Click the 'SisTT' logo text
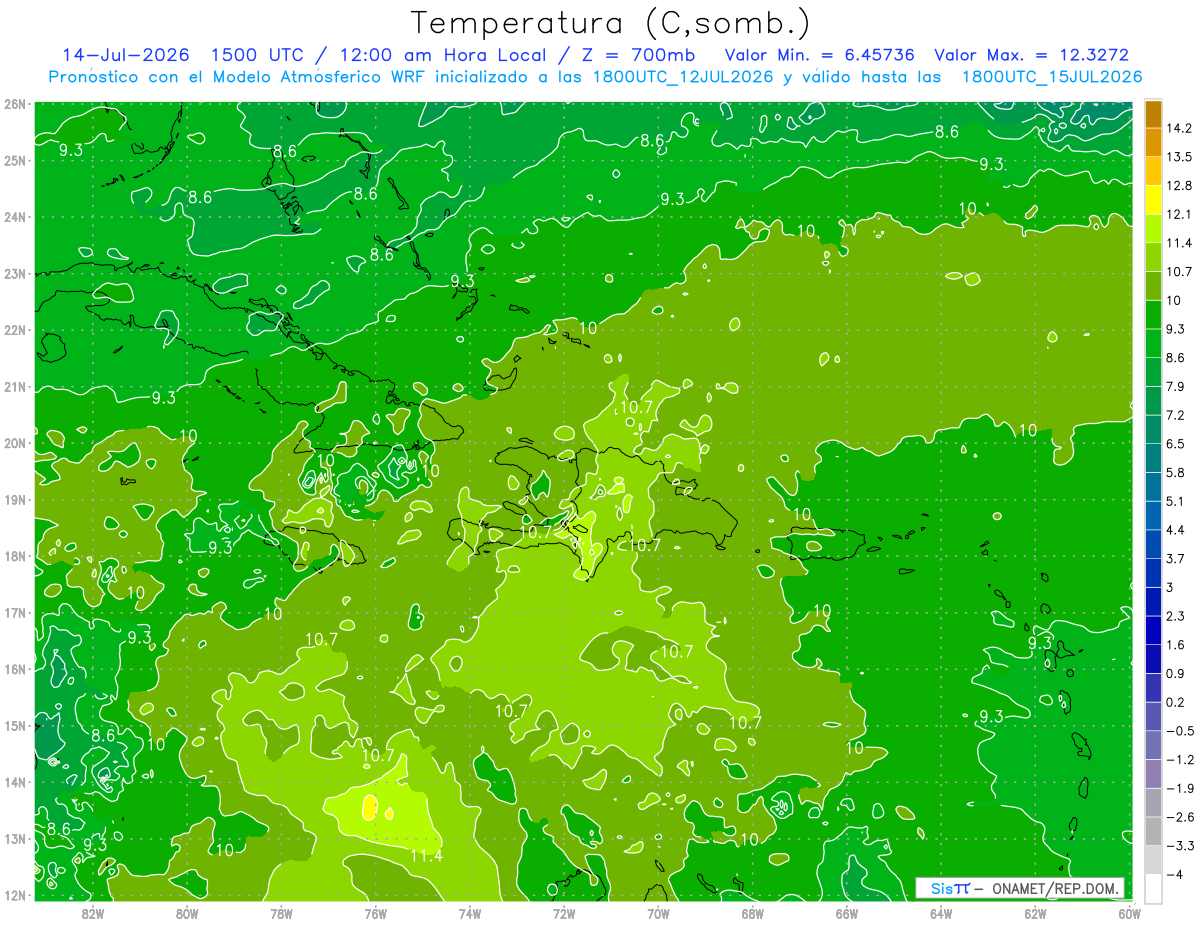This screenshot has height=927, width=1200. pyautogui.click(x=950, y=889)
